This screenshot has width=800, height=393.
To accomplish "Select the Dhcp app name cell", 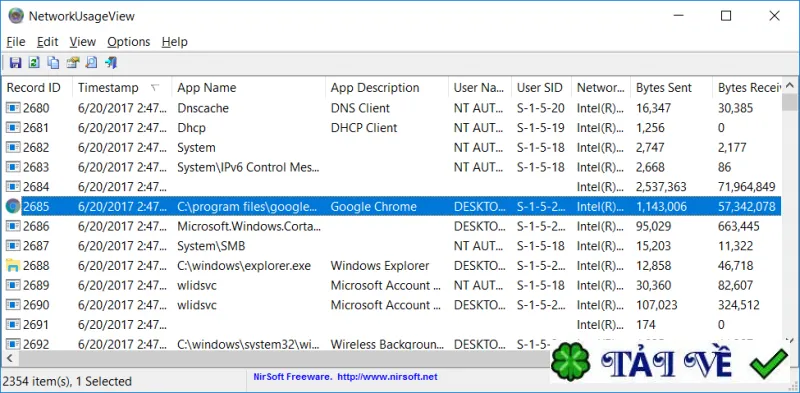I will click(191, 128).
